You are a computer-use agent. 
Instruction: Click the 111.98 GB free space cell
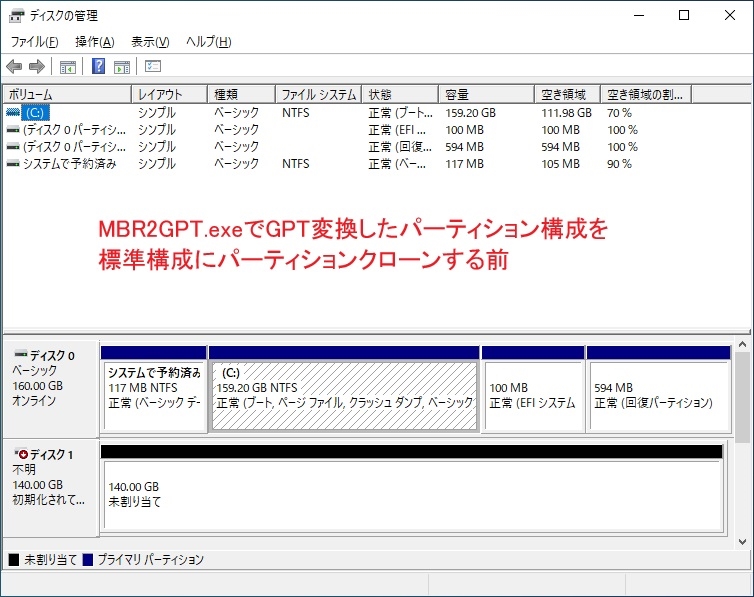pos(566,113)
